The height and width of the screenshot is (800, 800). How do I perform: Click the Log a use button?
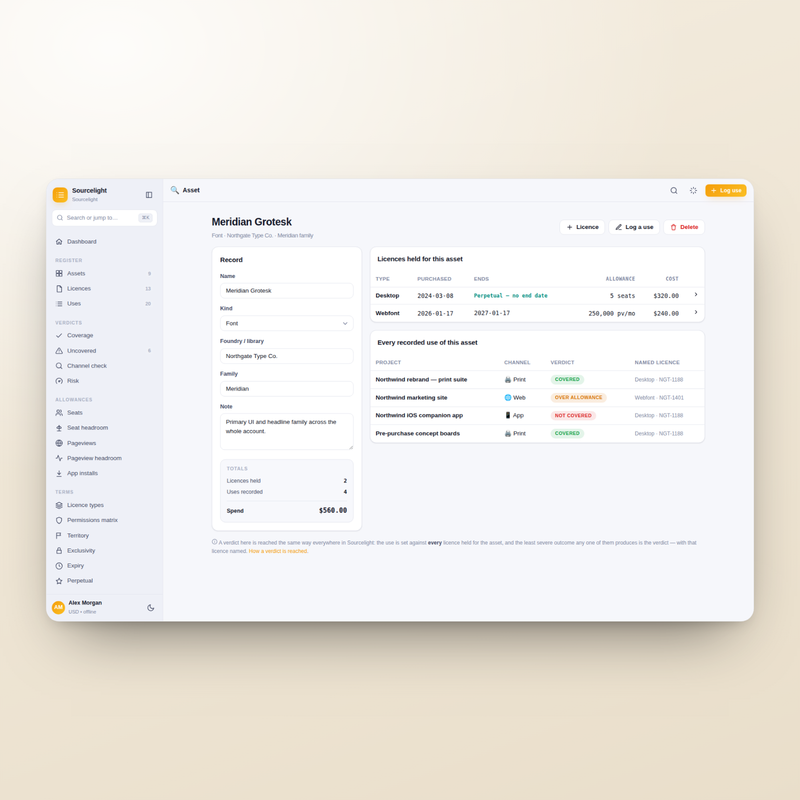[x=634, y=227]
